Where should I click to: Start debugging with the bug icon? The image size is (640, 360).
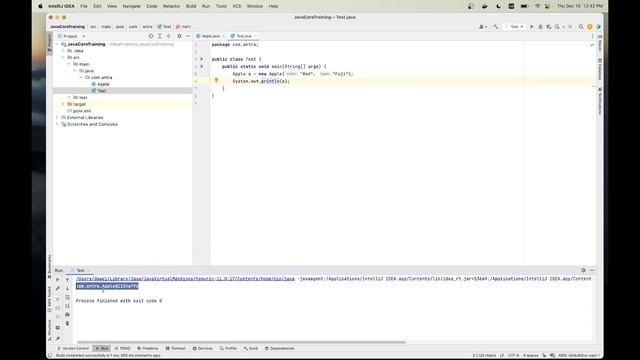540,27
